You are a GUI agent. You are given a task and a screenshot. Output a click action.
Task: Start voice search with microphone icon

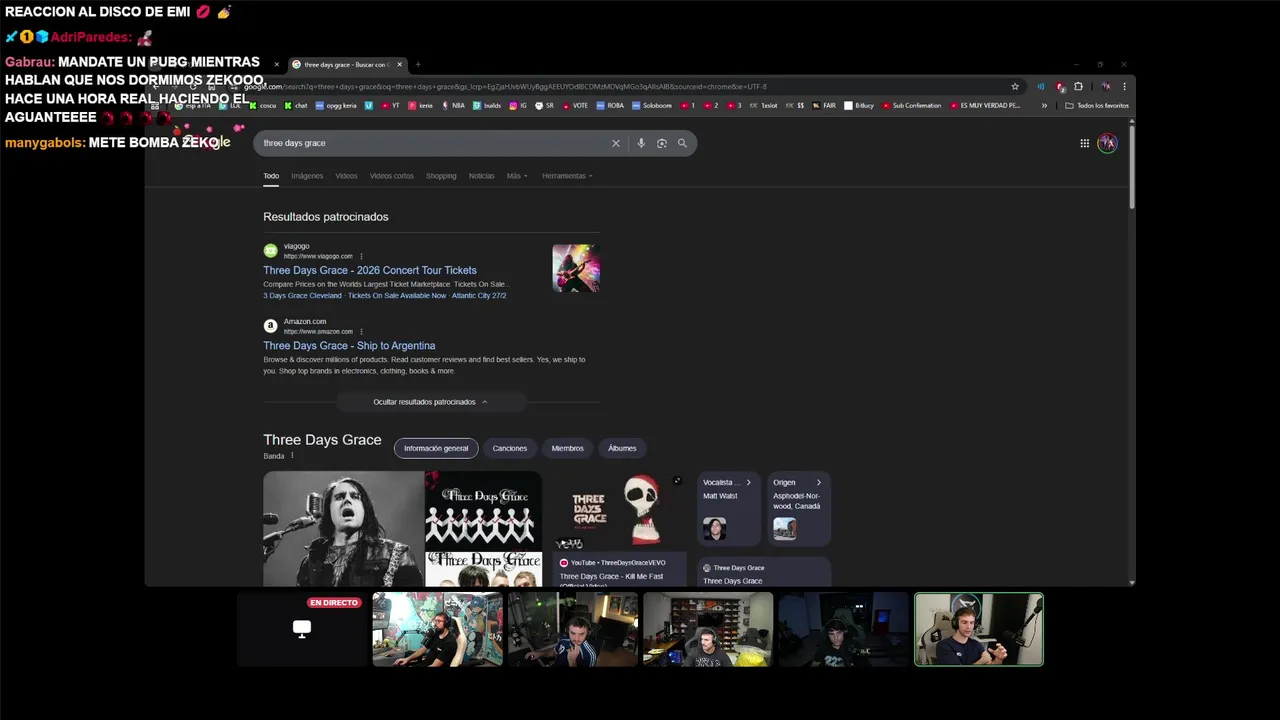tap(641, 143)
